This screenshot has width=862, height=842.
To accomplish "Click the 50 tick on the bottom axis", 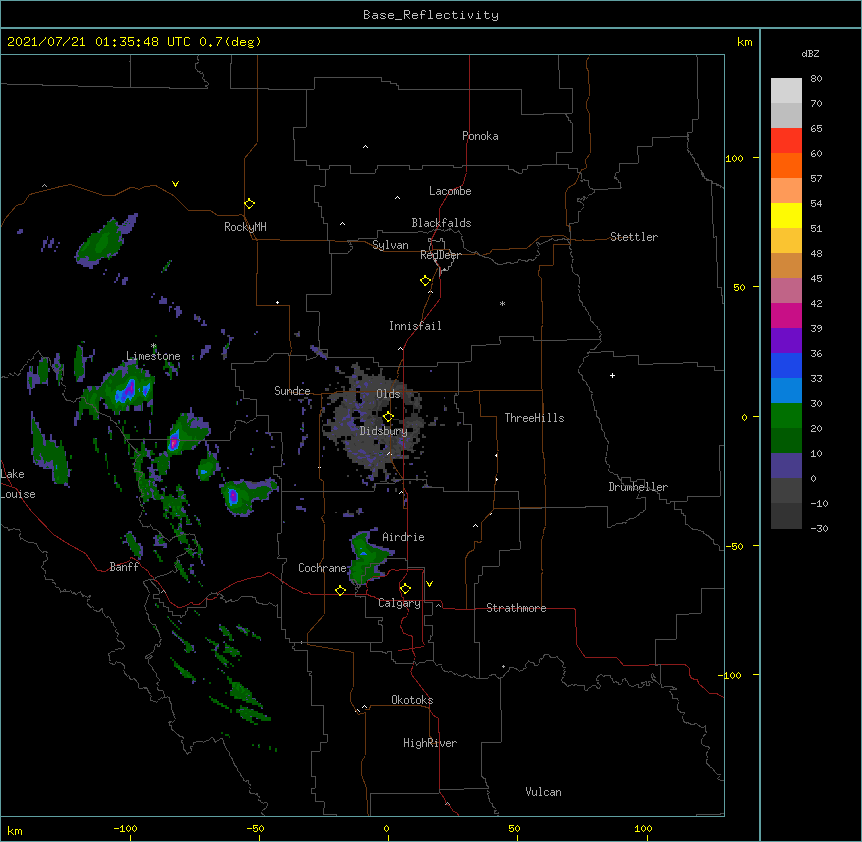I will tap(514, 828).
